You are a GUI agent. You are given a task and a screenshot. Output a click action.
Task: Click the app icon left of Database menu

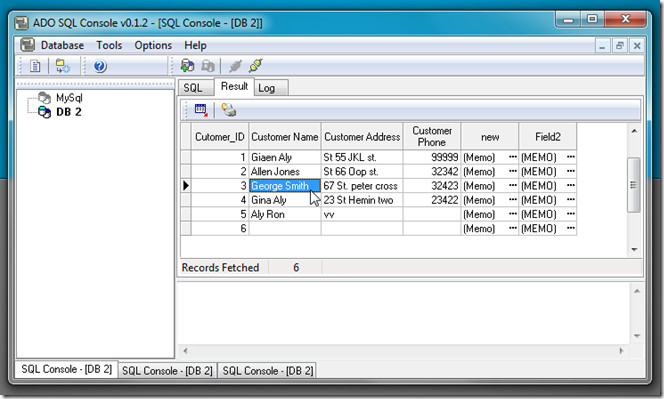coord(28,45)
